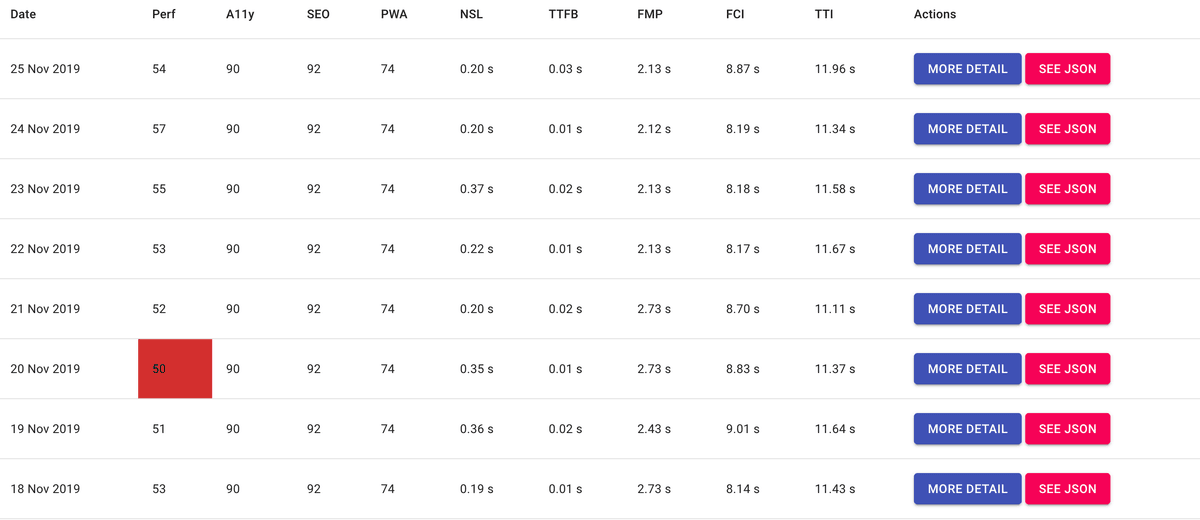Open More Detail for 19 Nov 2019
Viewport: 1200px width, 520px height.
pos(967,429)
